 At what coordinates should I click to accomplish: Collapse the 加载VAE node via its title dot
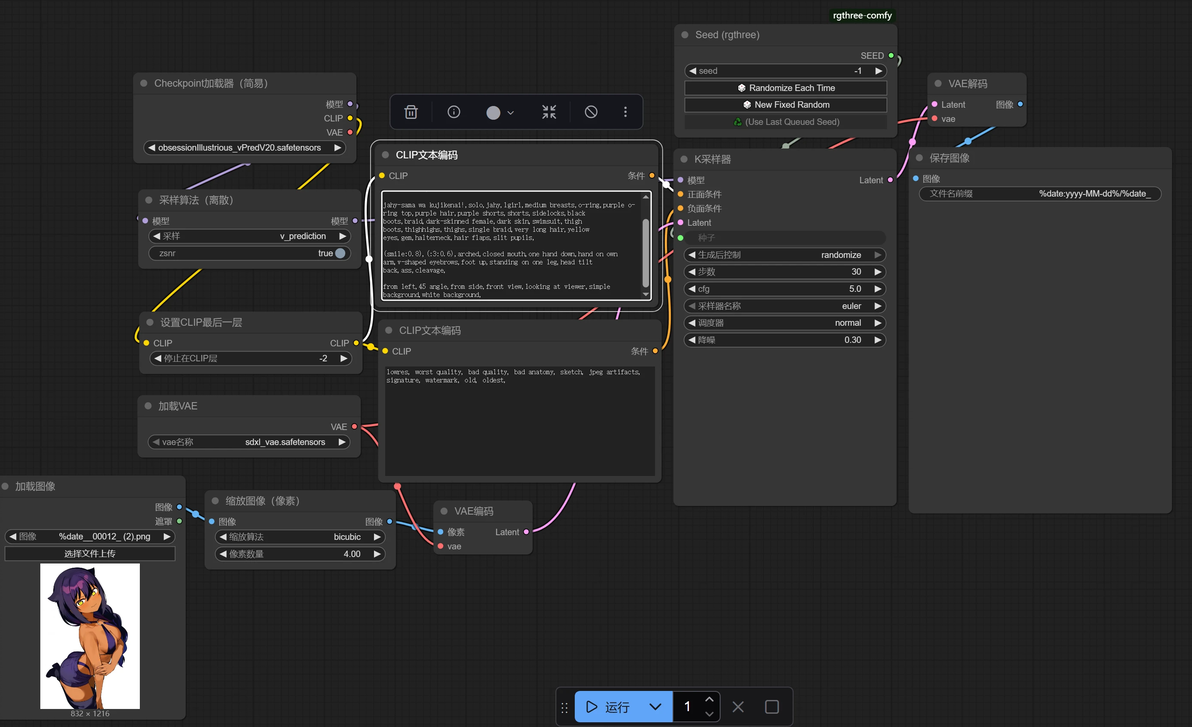[148, 405]
